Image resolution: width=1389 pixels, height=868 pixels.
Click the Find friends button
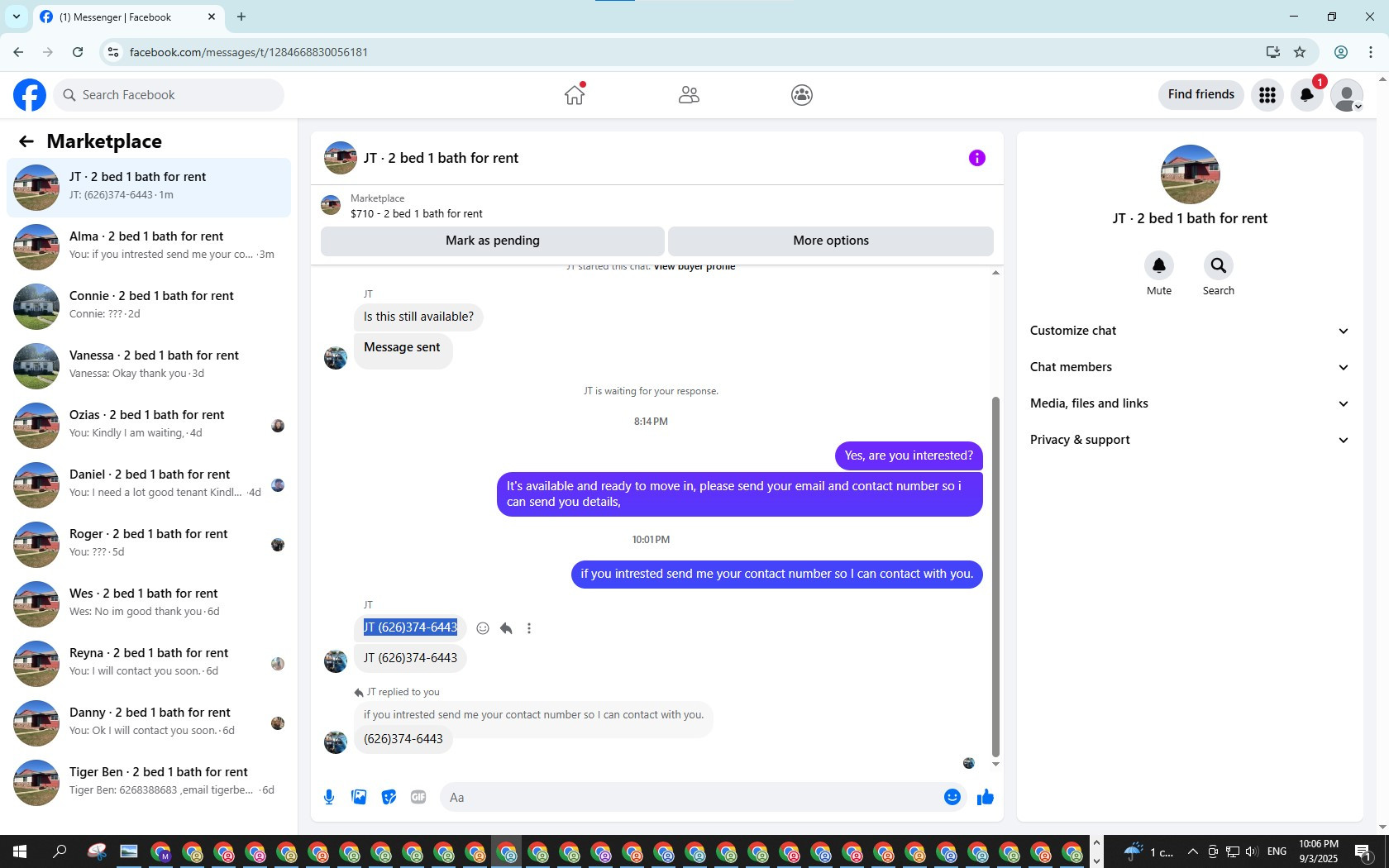click(1201, 94)
